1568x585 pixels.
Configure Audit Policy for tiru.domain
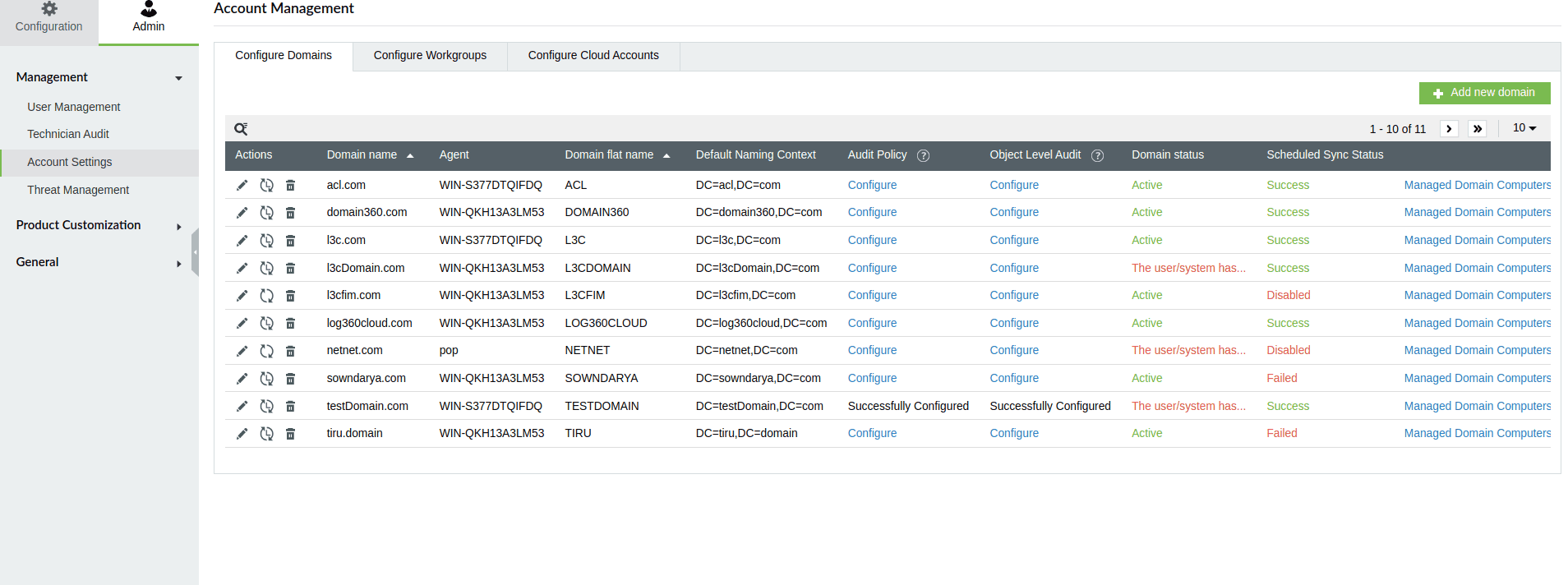click(872, 433)
